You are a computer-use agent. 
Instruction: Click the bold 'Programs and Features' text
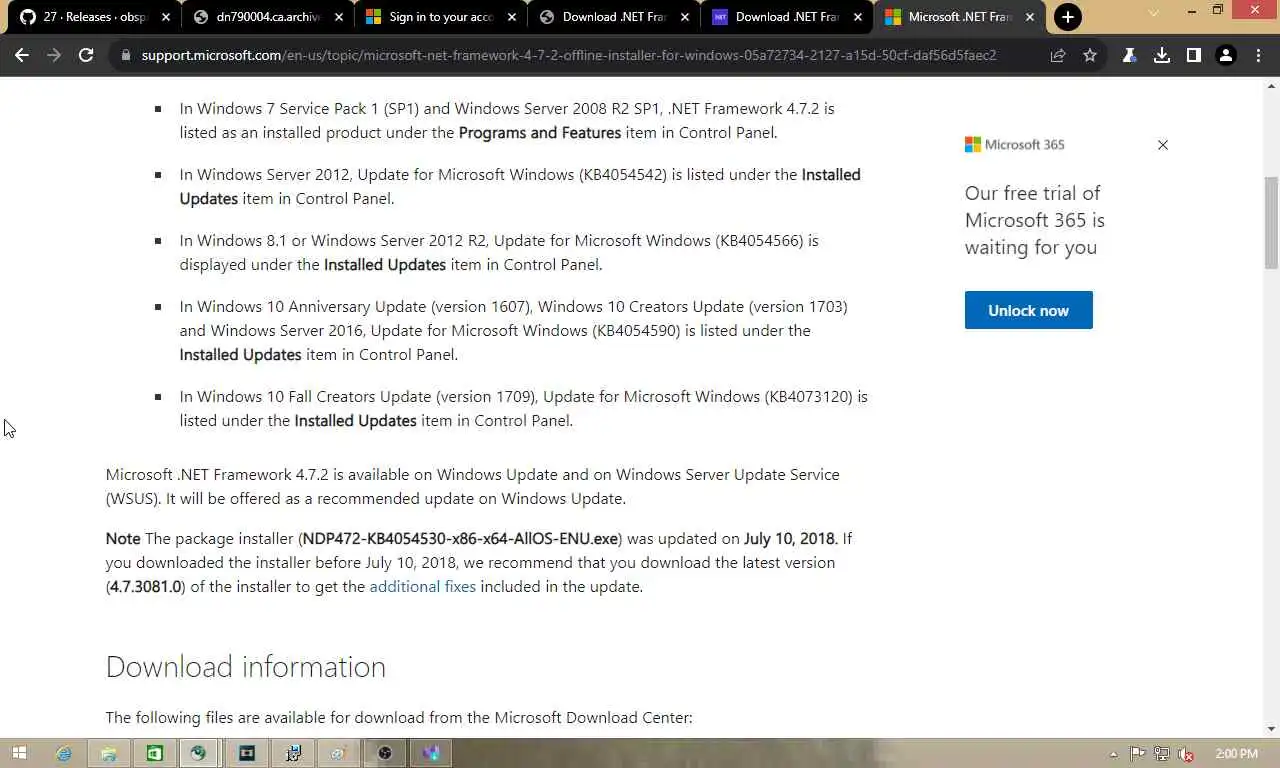pyautogui.click(x=540, y=132)
